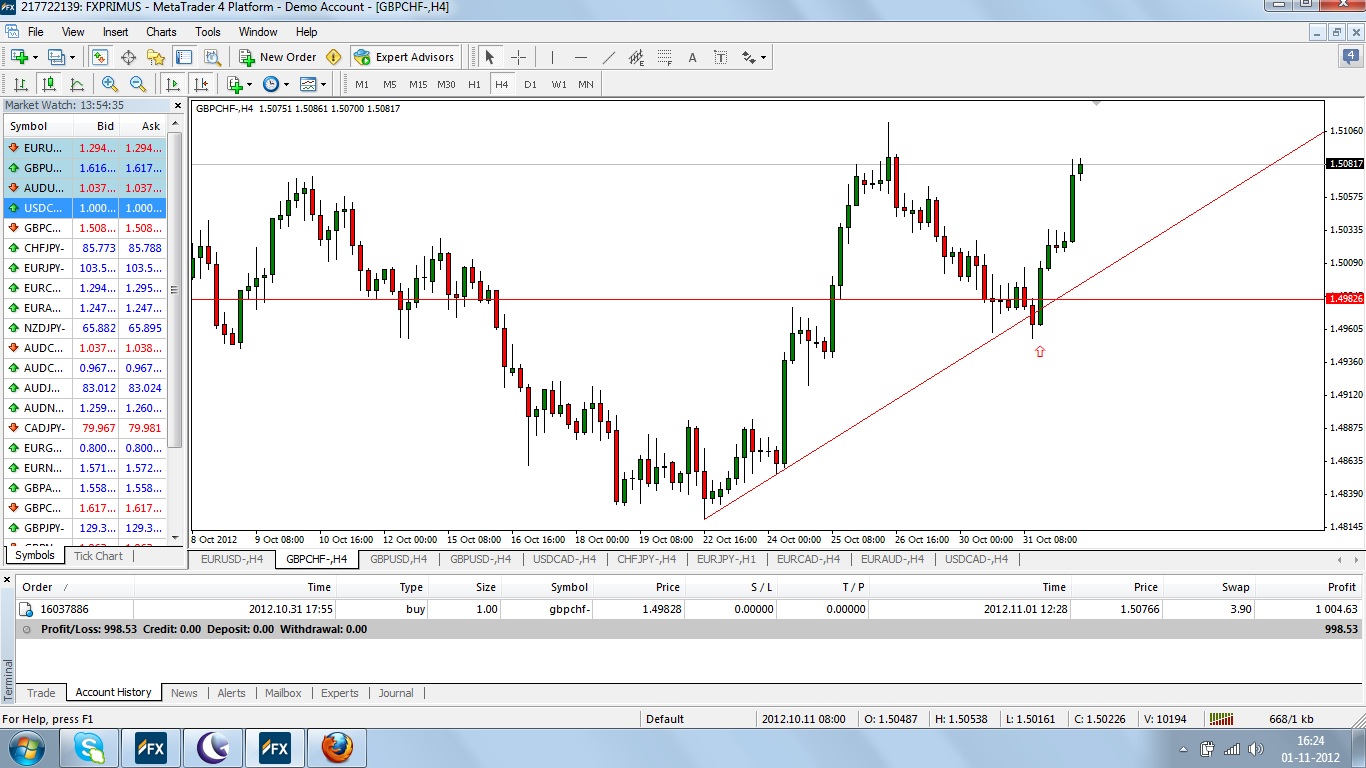Open the Charts menu
Screen dimensions: 1366x768
click(x=161, y=32)
